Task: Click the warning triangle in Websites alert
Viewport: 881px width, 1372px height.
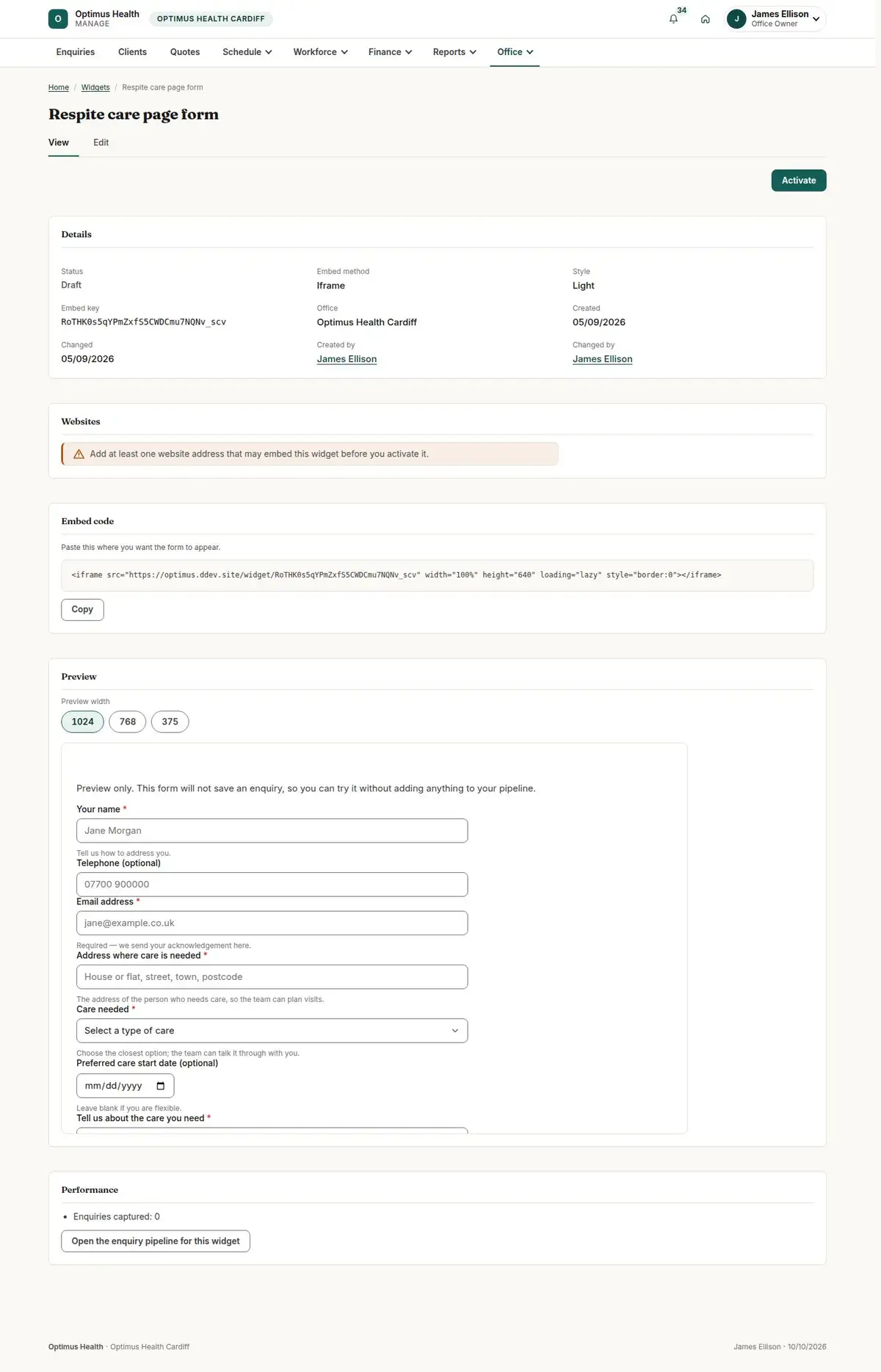Action: tap(79, 454)
